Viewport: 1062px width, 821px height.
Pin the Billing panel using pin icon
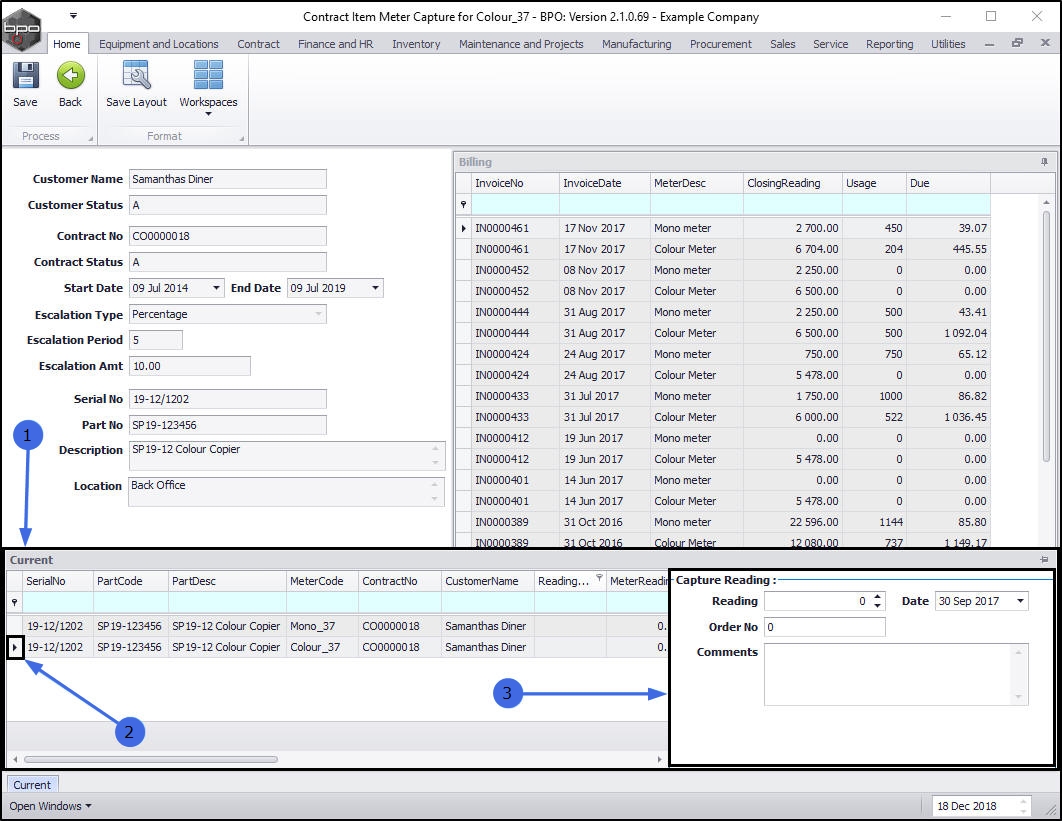1045,162
